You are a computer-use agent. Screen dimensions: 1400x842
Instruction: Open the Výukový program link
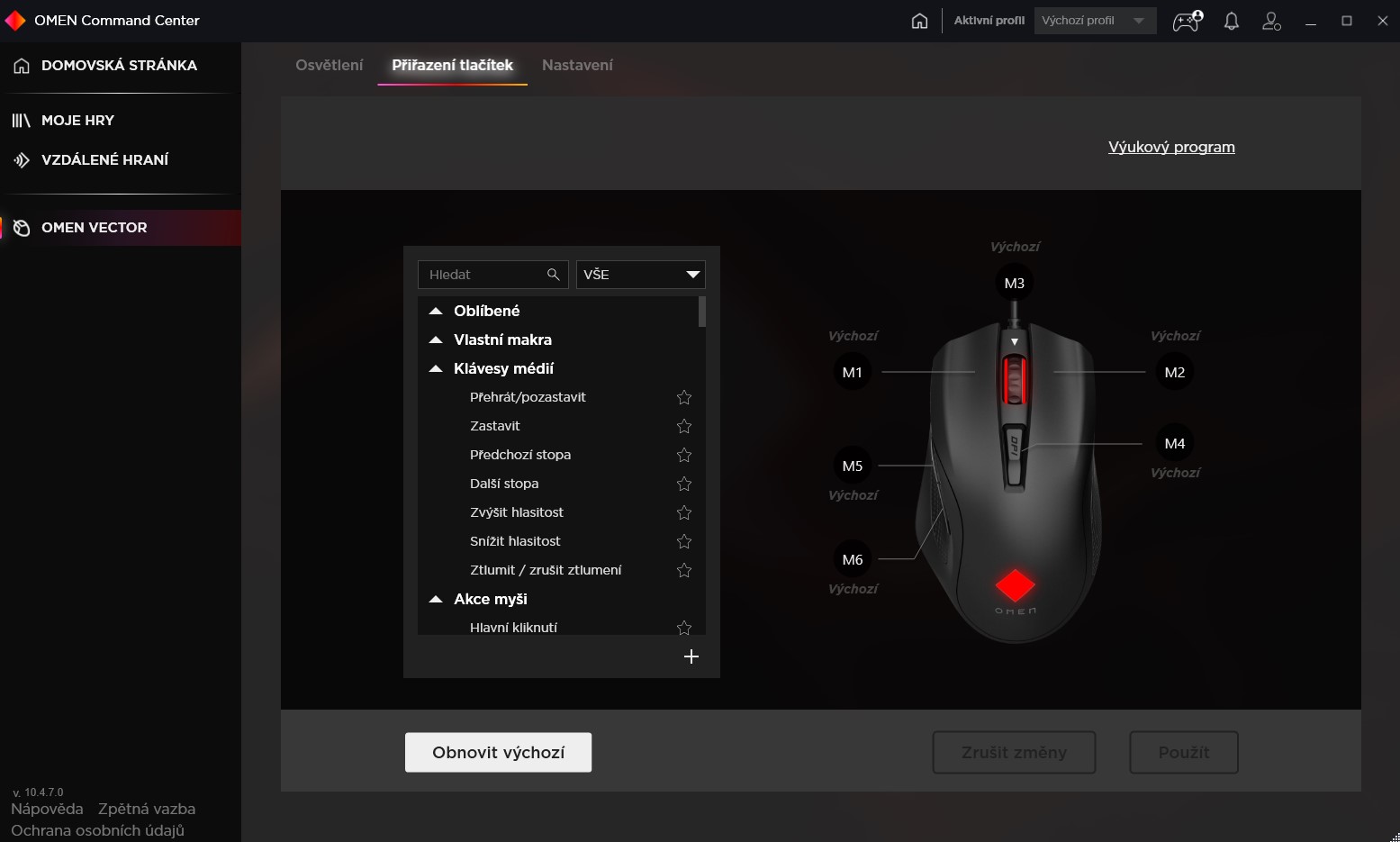tap(1171, 147)
